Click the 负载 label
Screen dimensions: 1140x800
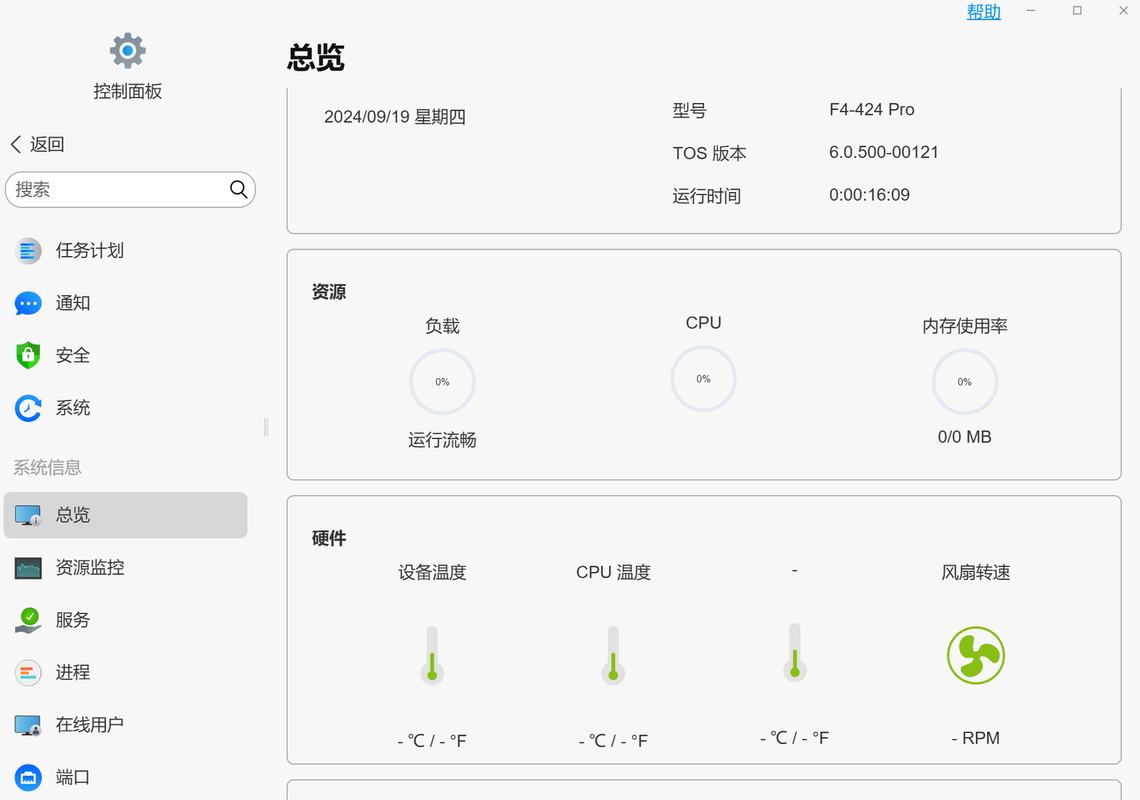click(x=442, y=326)
